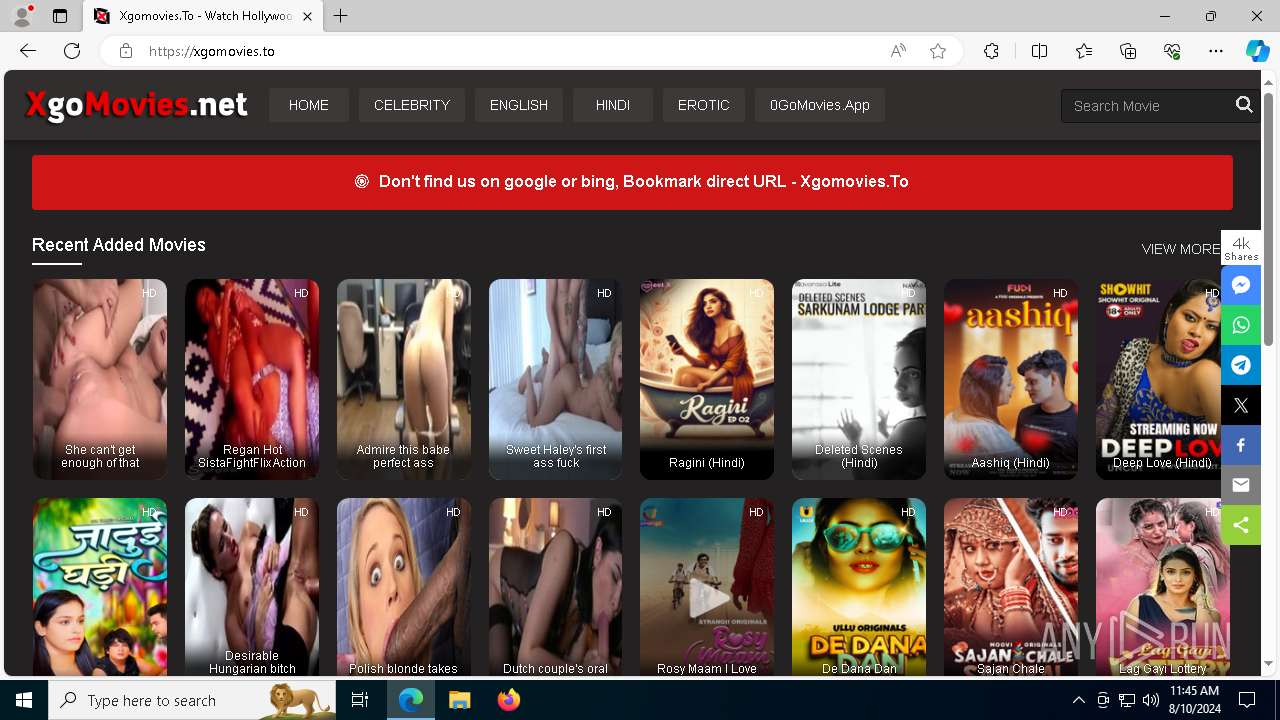The height and width of the screenshot is (720, 1280).
Task: Show hidden system tray icons
Action: [x=1078, y=700]
